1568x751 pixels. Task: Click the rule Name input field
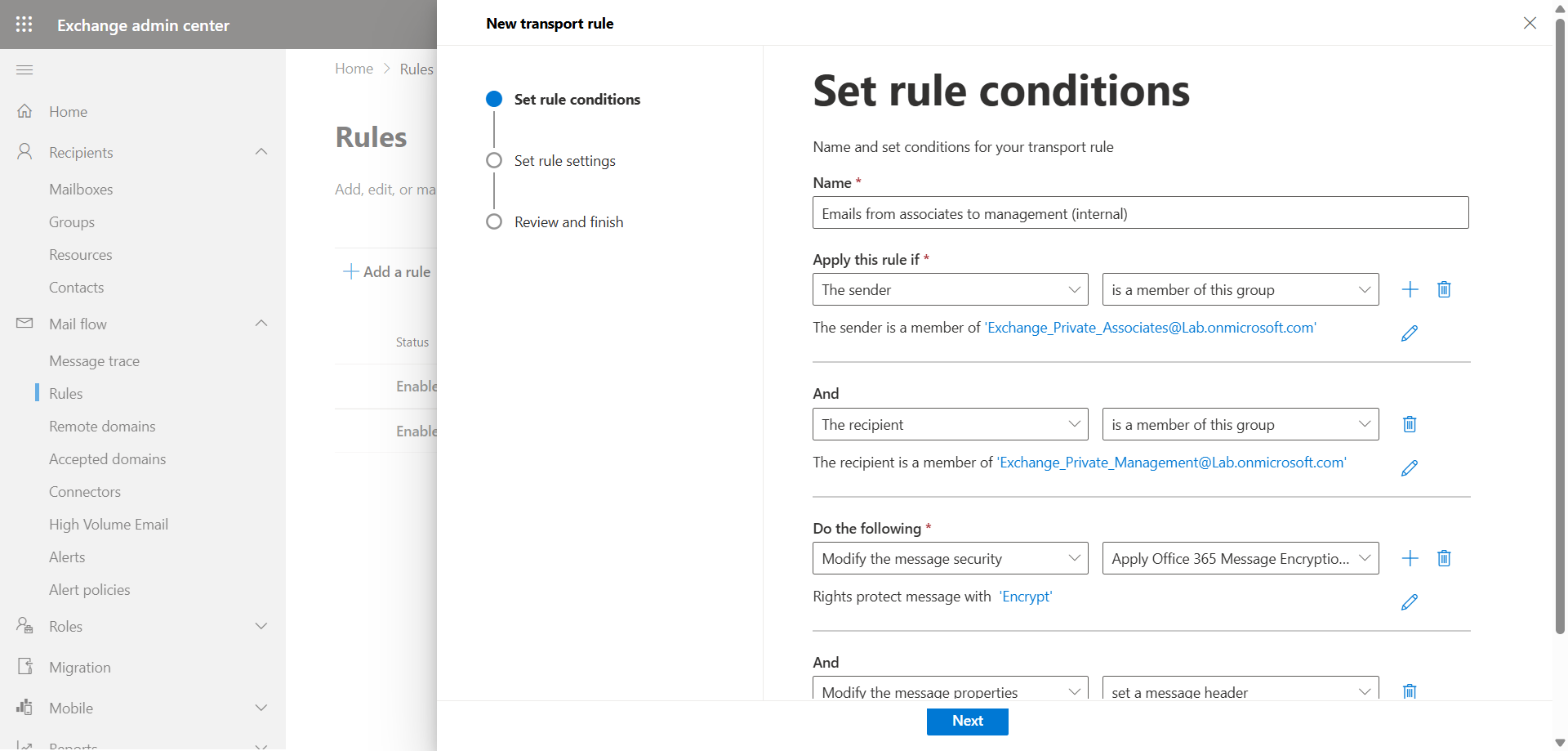pos(1140,212)
